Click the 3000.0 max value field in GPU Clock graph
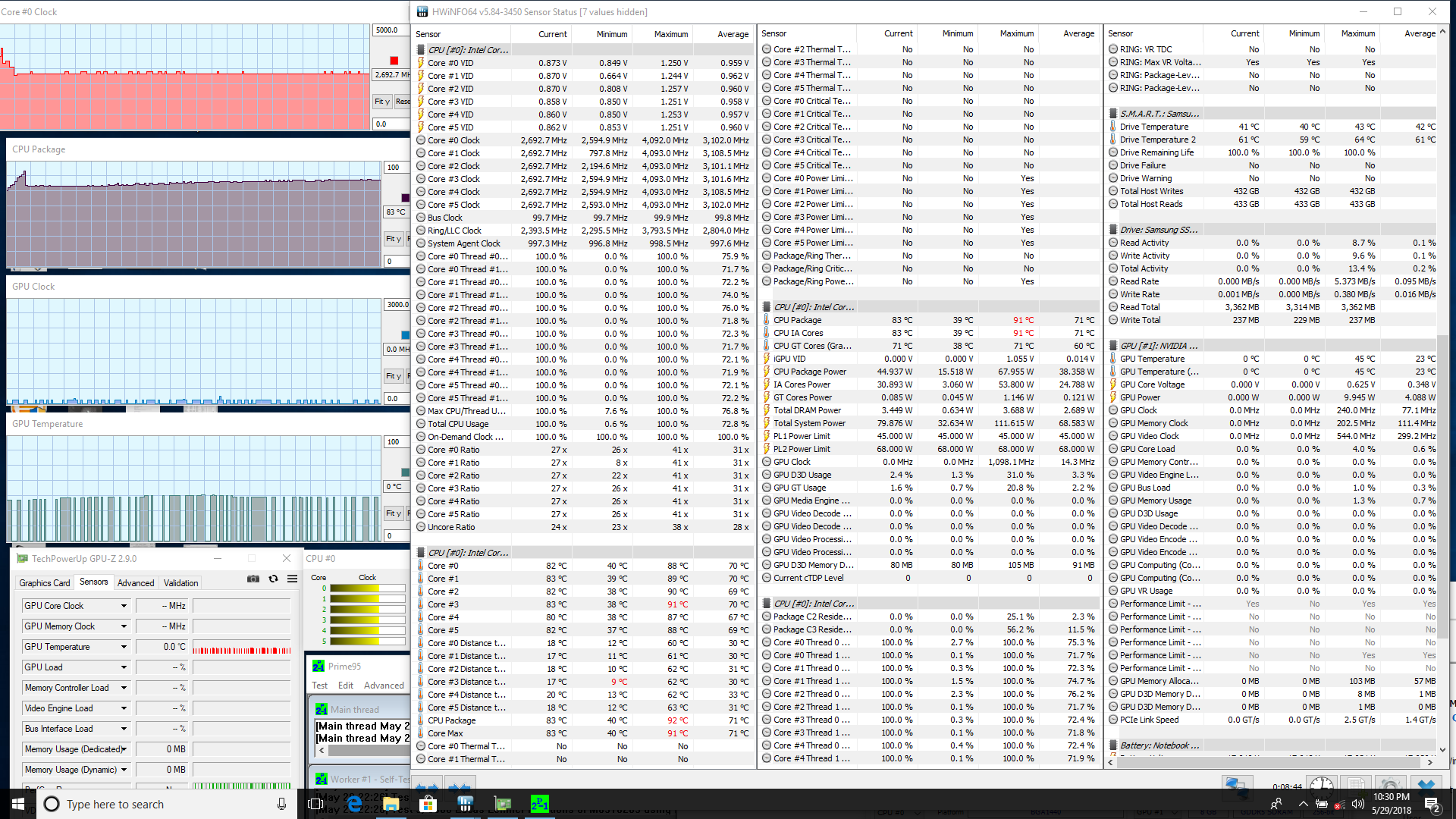The image size is (1456, 819). coord(397,305)
